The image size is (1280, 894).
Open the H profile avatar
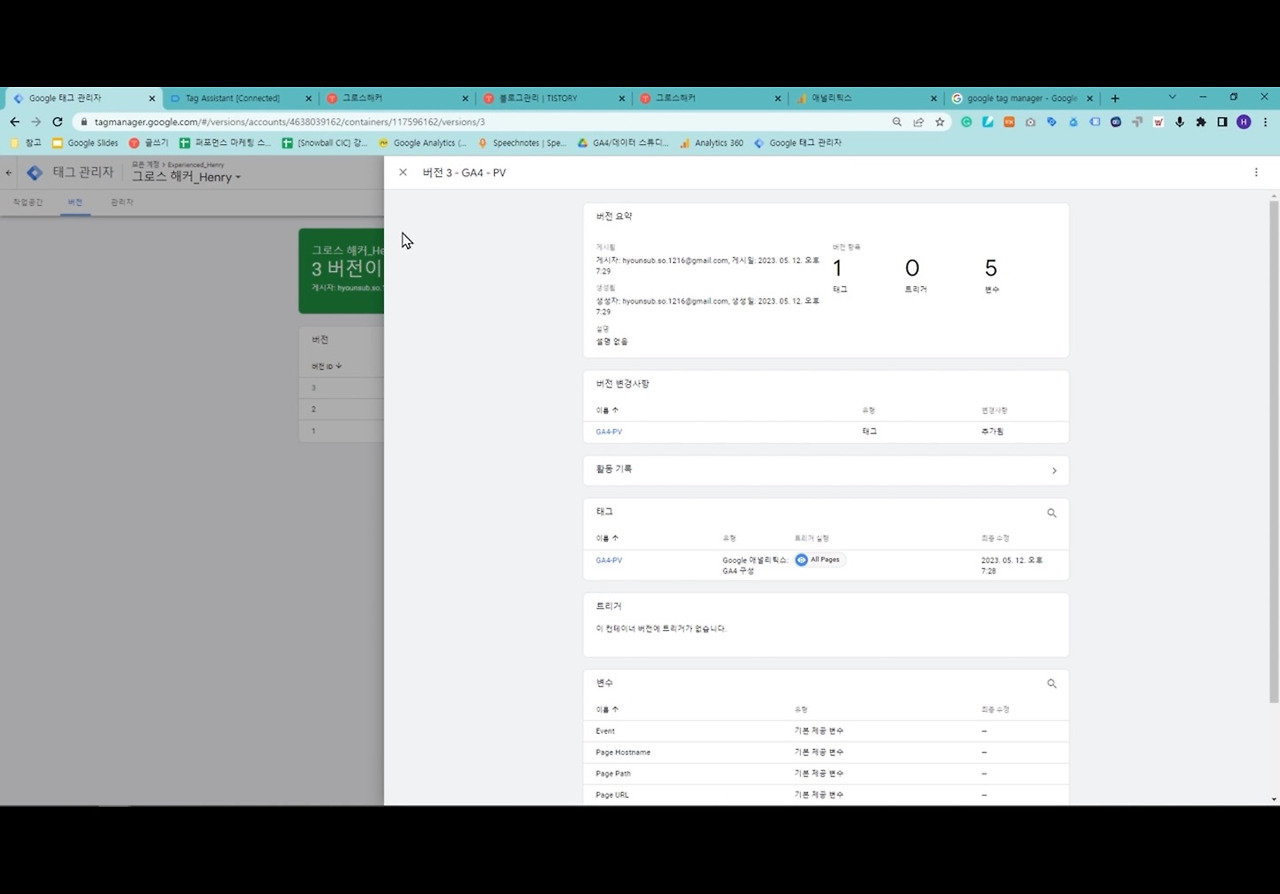tap(1244, 122)
